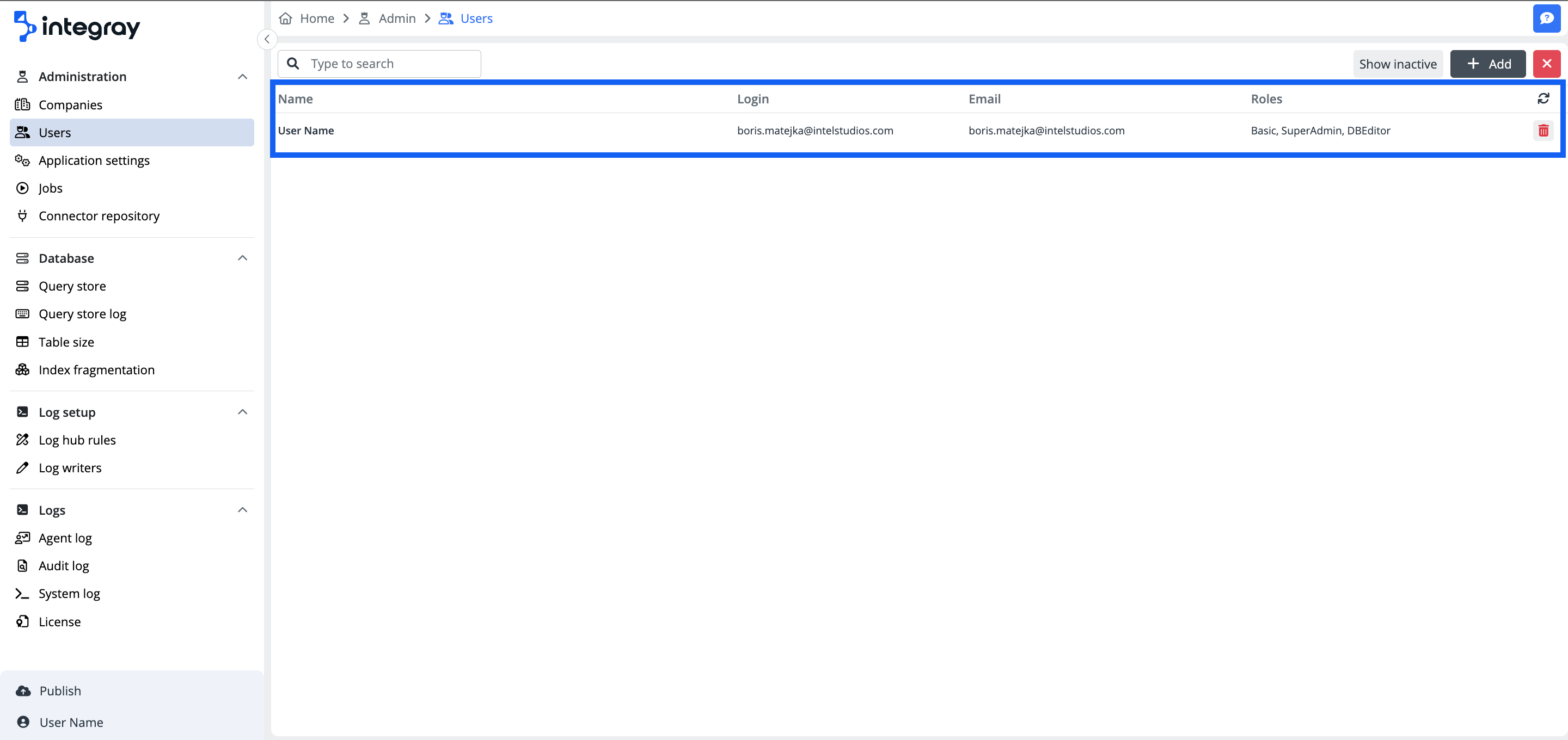Image resolution: width=1568 pixels, height=740 pixels.
Task: Collapse the sidebar with arrow button
Action: pyautogui.click(x=267, y=39)
